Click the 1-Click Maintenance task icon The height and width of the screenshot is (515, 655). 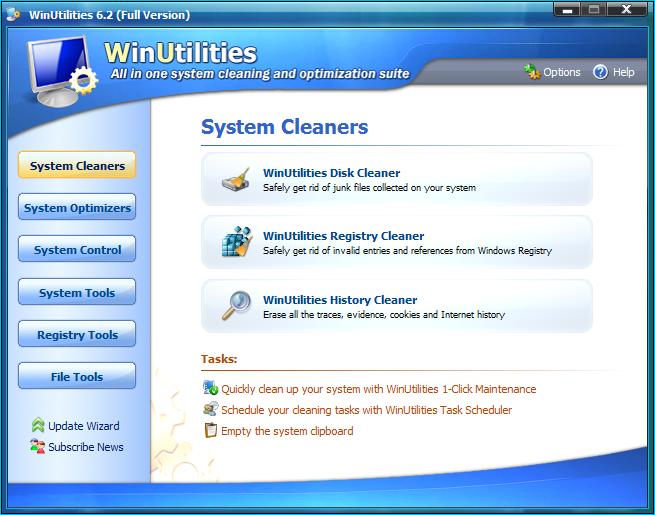point(210,389)
